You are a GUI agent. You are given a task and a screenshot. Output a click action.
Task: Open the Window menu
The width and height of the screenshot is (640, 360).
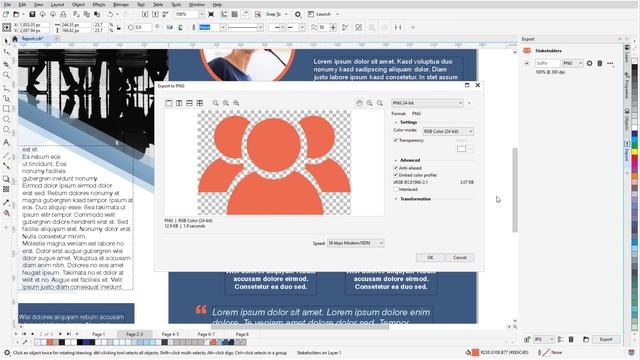(x=197, y=4)
